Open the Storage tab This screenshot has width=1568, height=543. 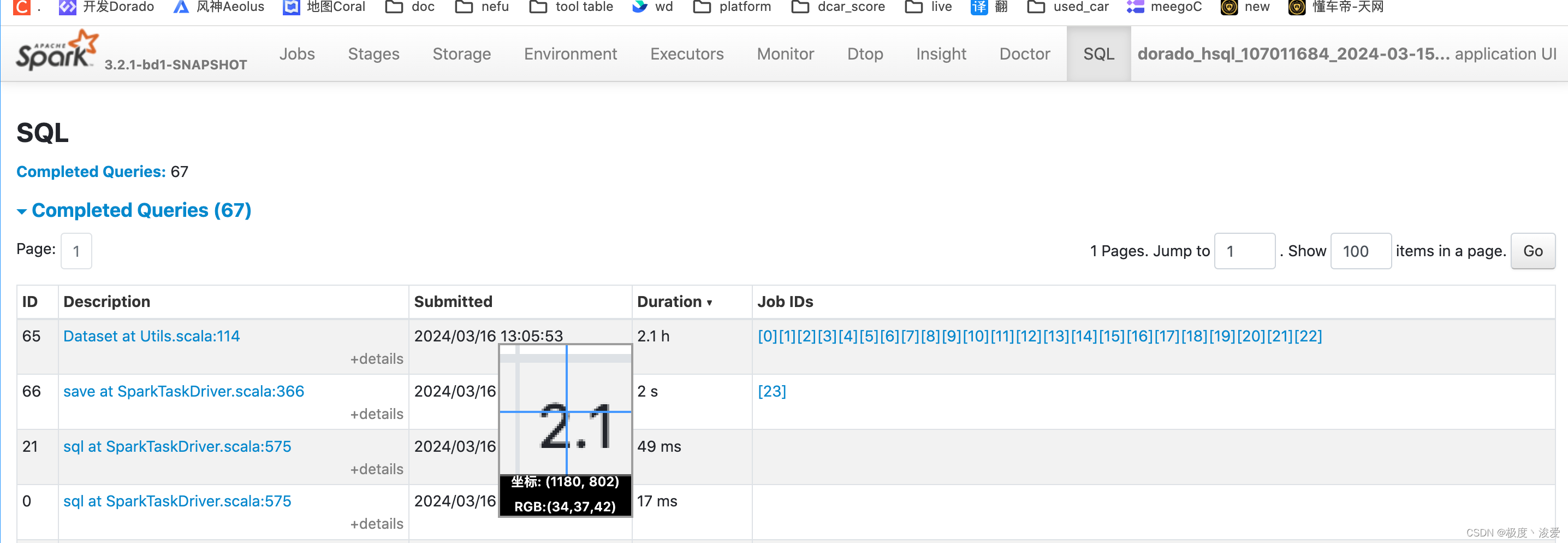[x=461, y=54]
